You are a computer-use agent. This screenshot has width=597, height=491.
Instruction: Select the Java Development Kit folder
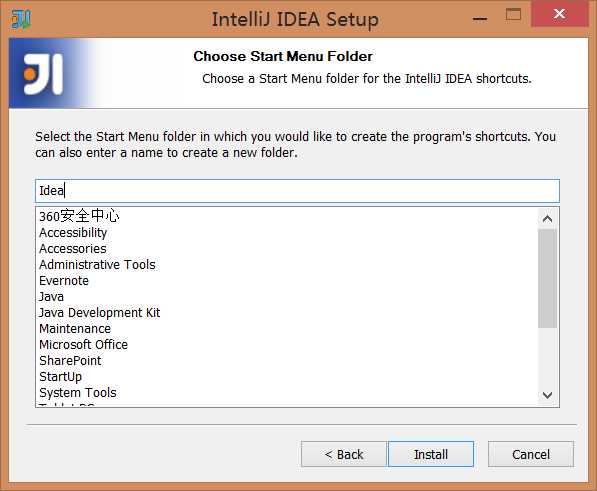pyautogui.click(x=99, y=312)
